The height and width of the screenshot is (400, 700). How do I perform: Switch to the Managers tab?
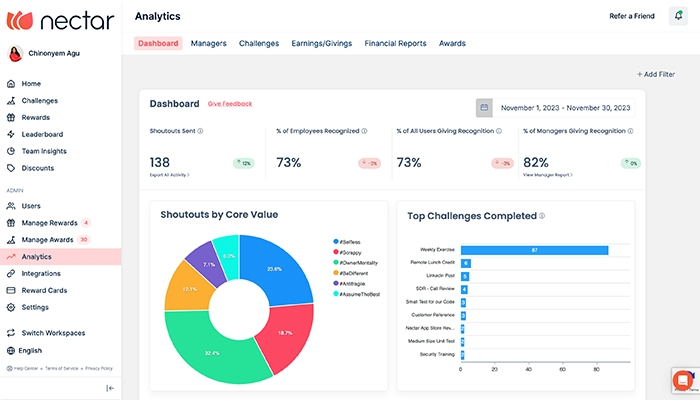coord(208,43)
